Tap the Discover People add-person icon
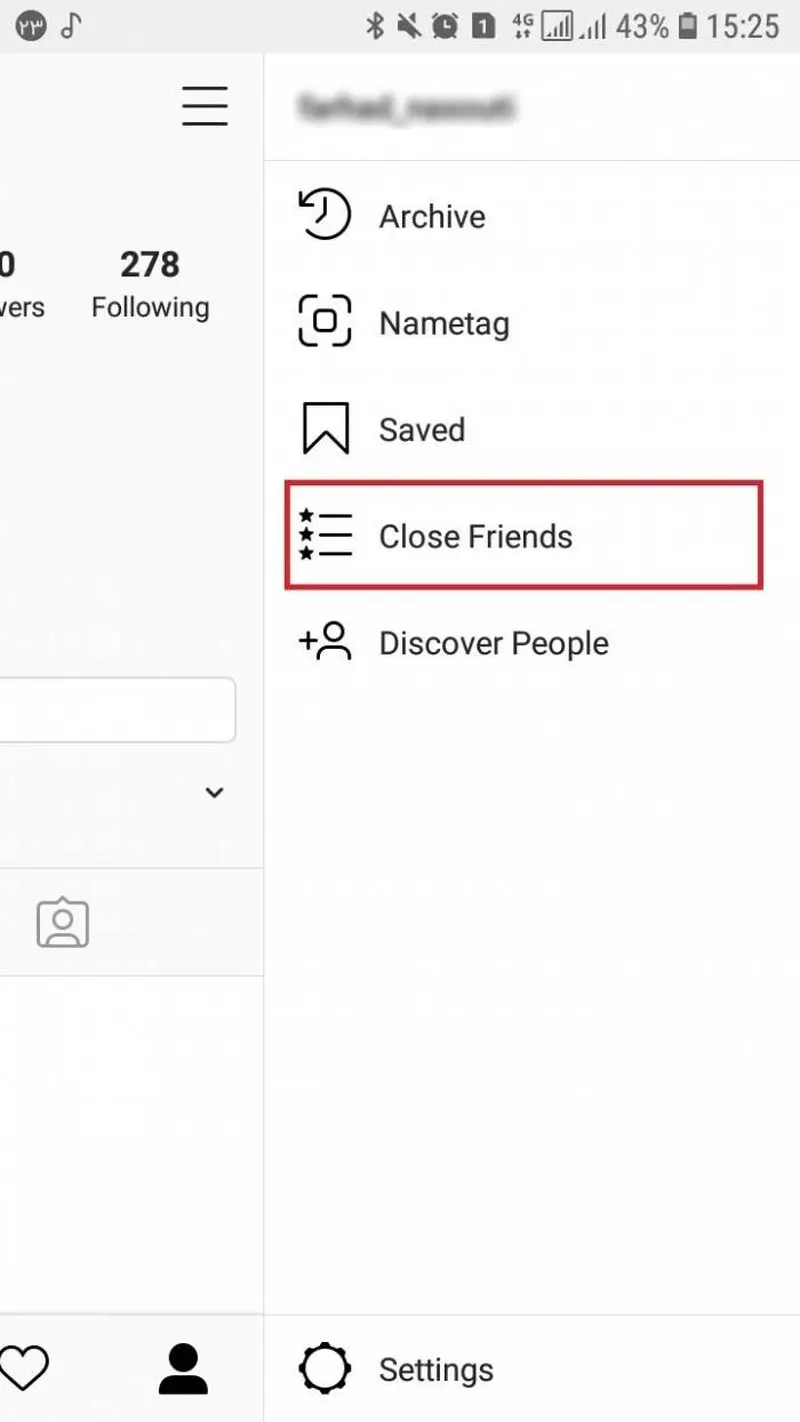The height and width of the screenshot is (1422, 800). pos(325,641)
